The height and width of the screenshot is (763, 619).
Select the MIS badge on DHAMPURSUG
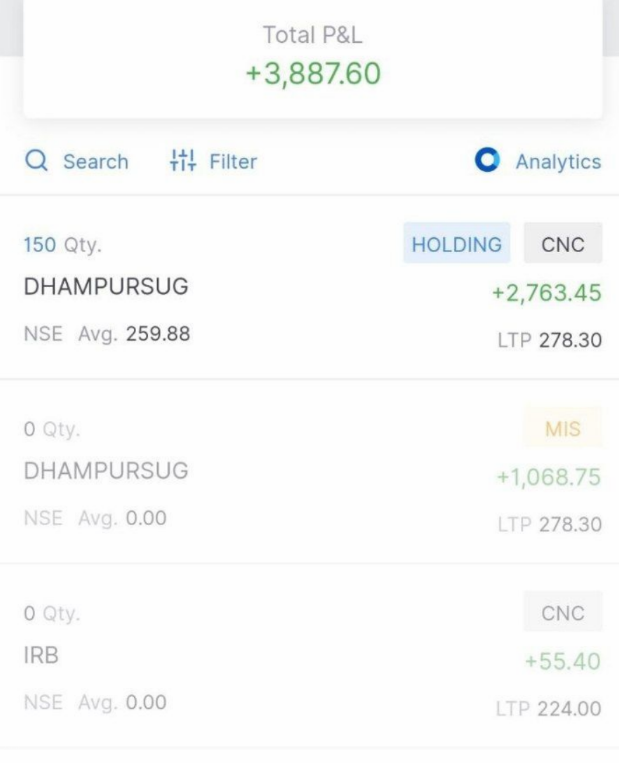point(562,429)
